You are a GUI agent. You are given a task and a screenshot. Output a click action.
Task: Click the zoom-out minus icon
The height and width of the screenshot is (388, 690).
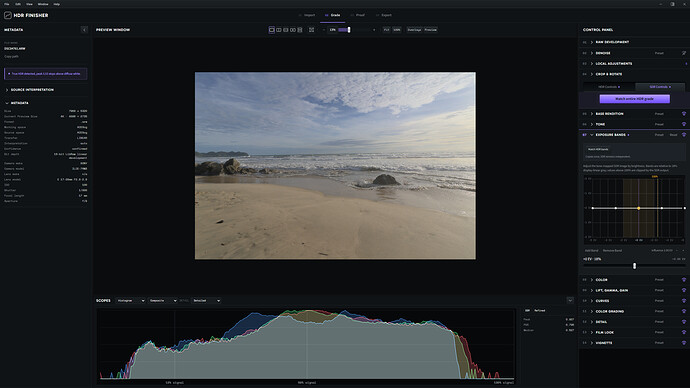point(324,30)
